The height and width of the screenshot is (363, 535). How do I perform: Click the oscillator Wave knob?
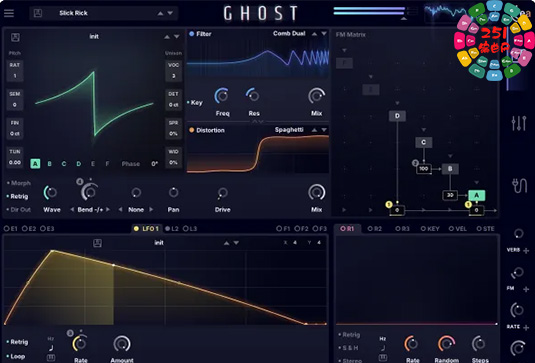click(51, 193)
